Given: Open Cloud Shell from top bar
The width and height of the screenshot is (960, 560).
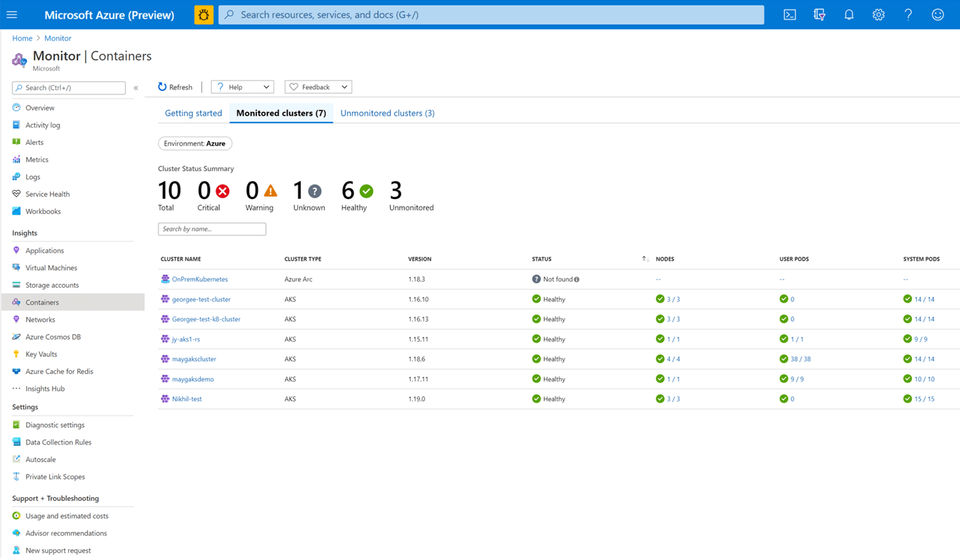Looking at the screenshot, I should (x=789, y=15).
